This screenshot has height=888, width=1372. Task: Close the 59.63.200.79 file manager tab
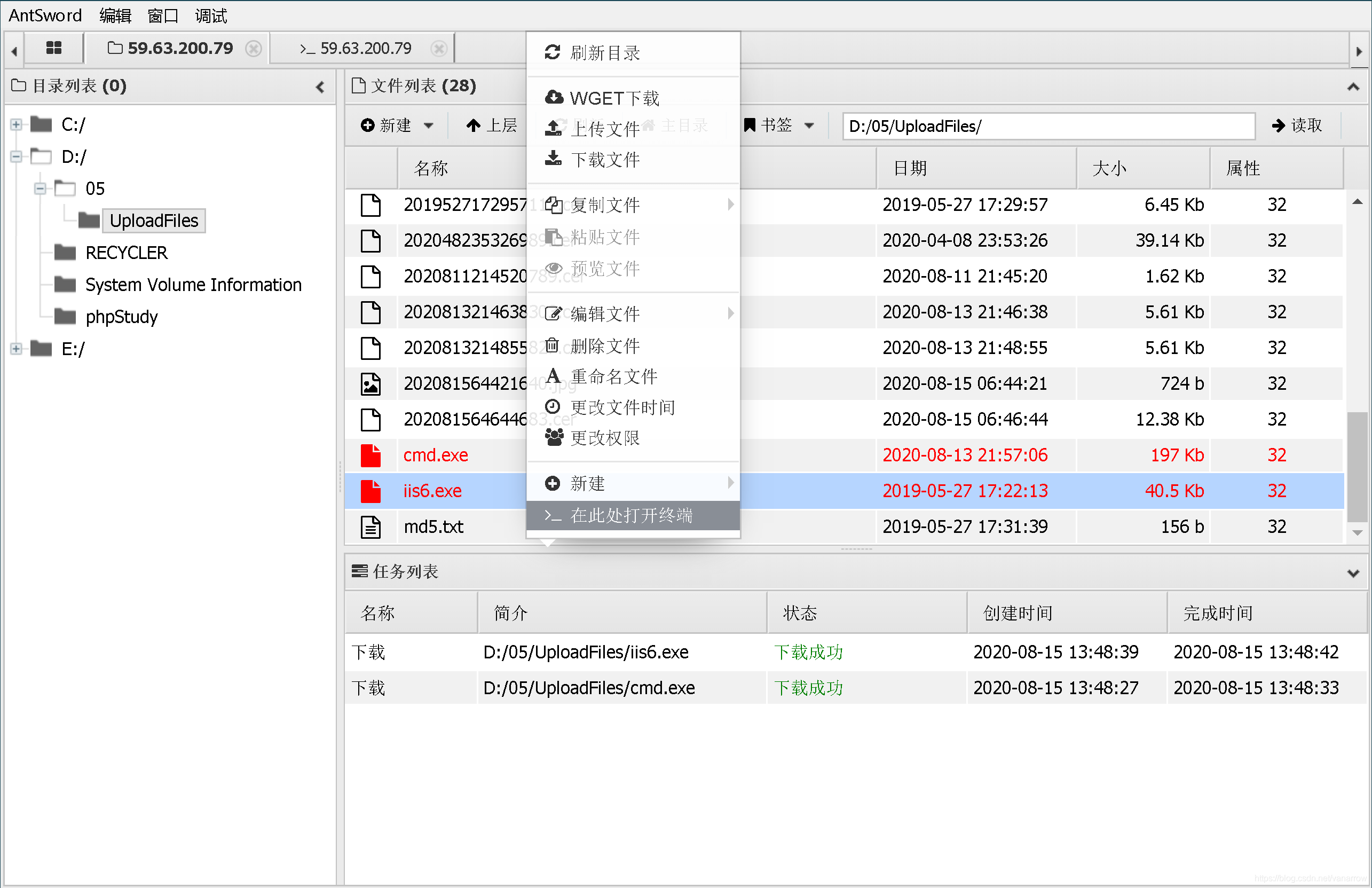(253, 49)
